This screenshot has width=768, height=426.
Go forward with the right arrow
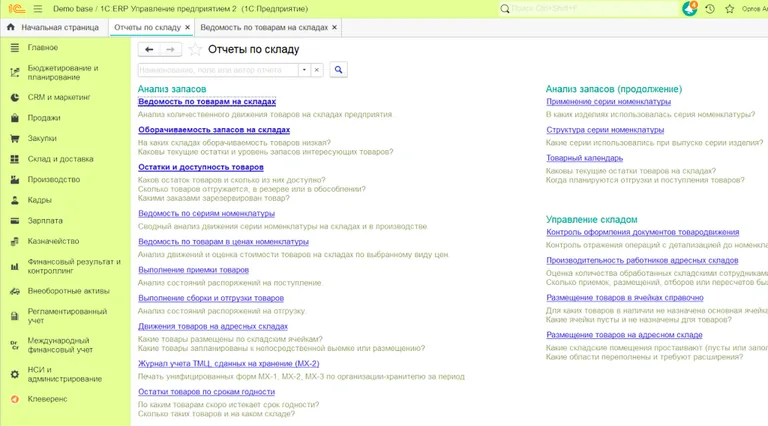point(171,49)
